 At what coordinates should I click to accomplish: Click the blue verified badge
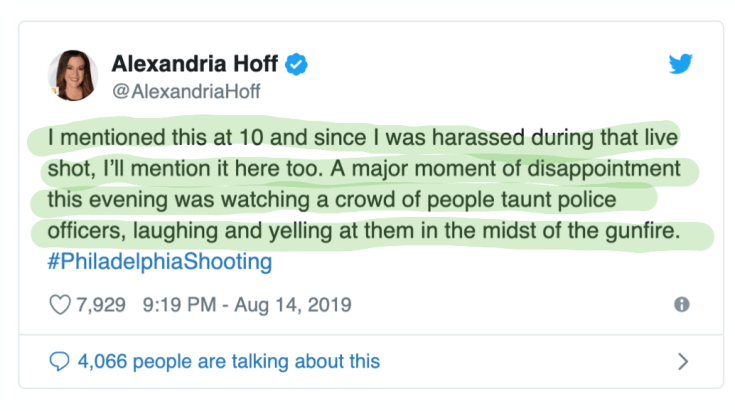[x=296, y=65]
